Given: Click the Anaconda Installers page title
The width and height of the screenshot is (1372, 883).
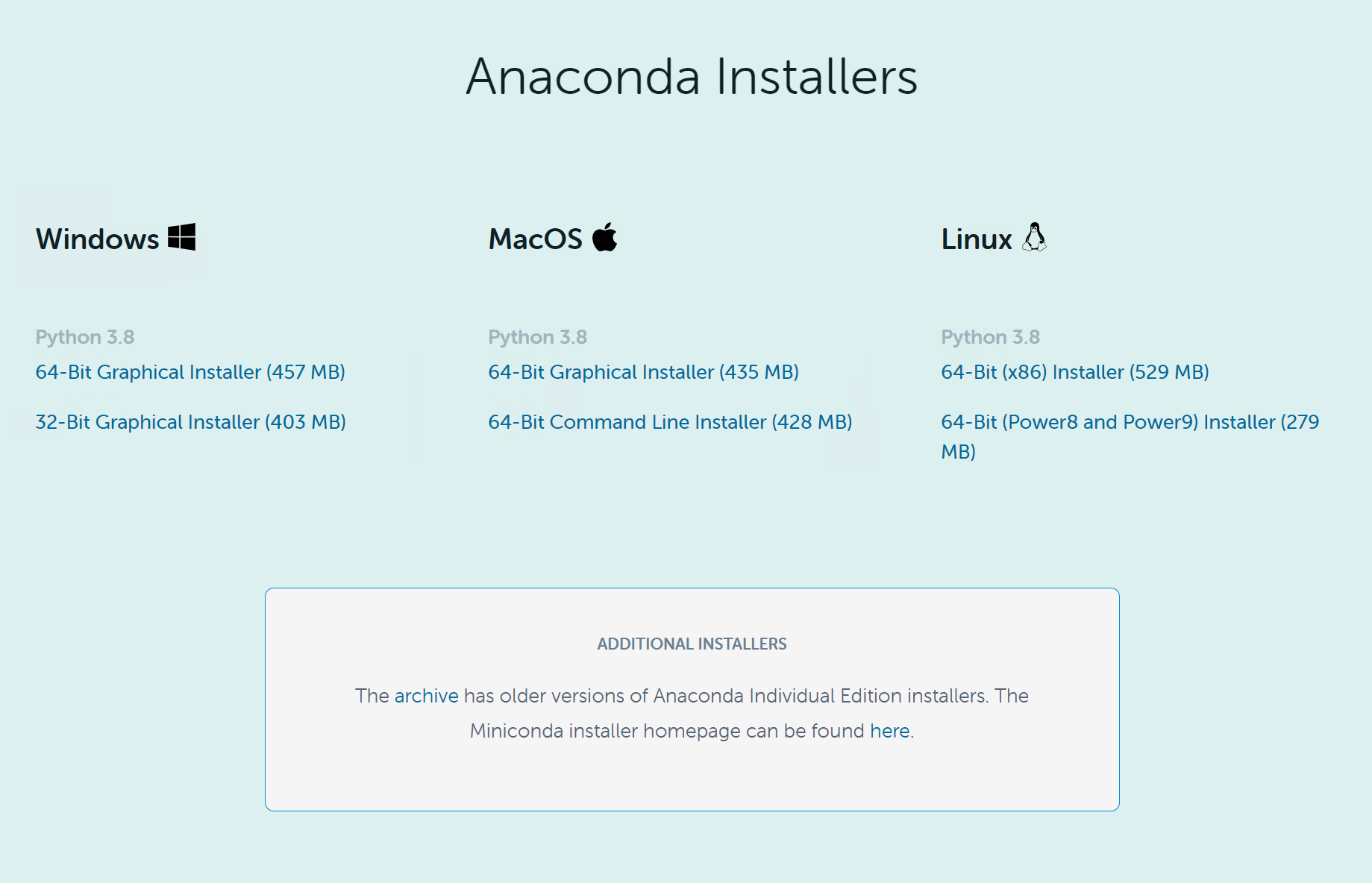Looking at the screenshot, I should coord(692,77).
